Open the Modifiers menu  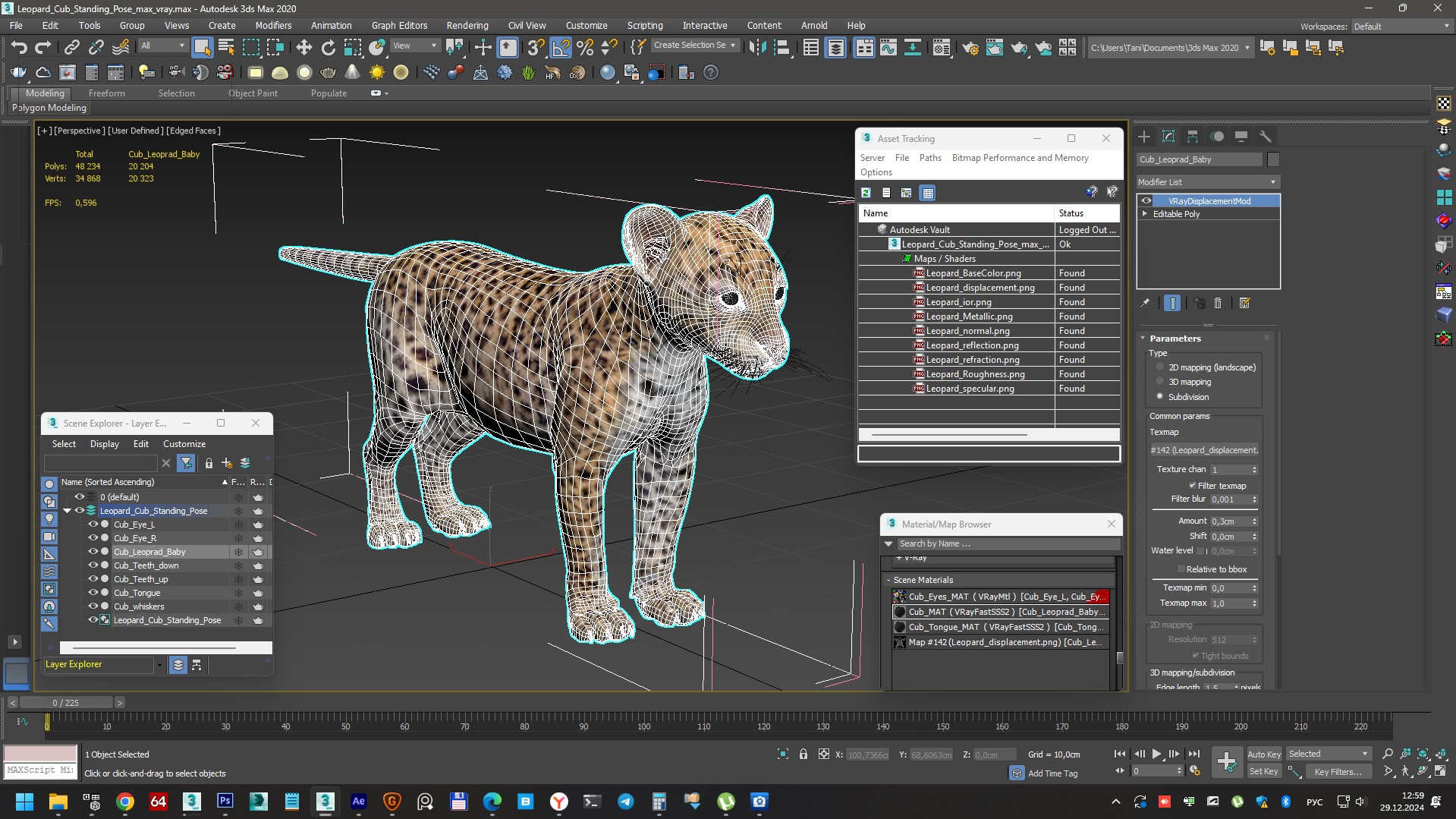tap(273, 25)
